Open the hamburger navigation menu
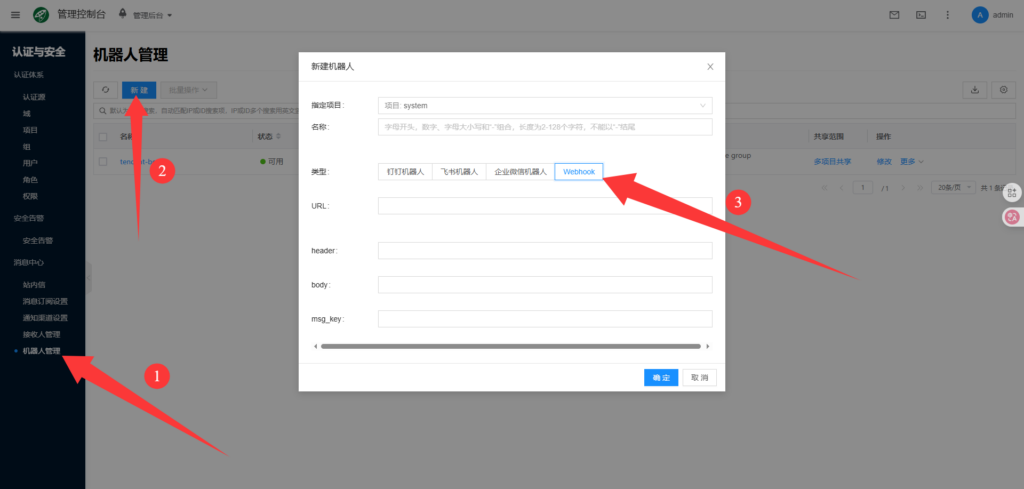 14,15
